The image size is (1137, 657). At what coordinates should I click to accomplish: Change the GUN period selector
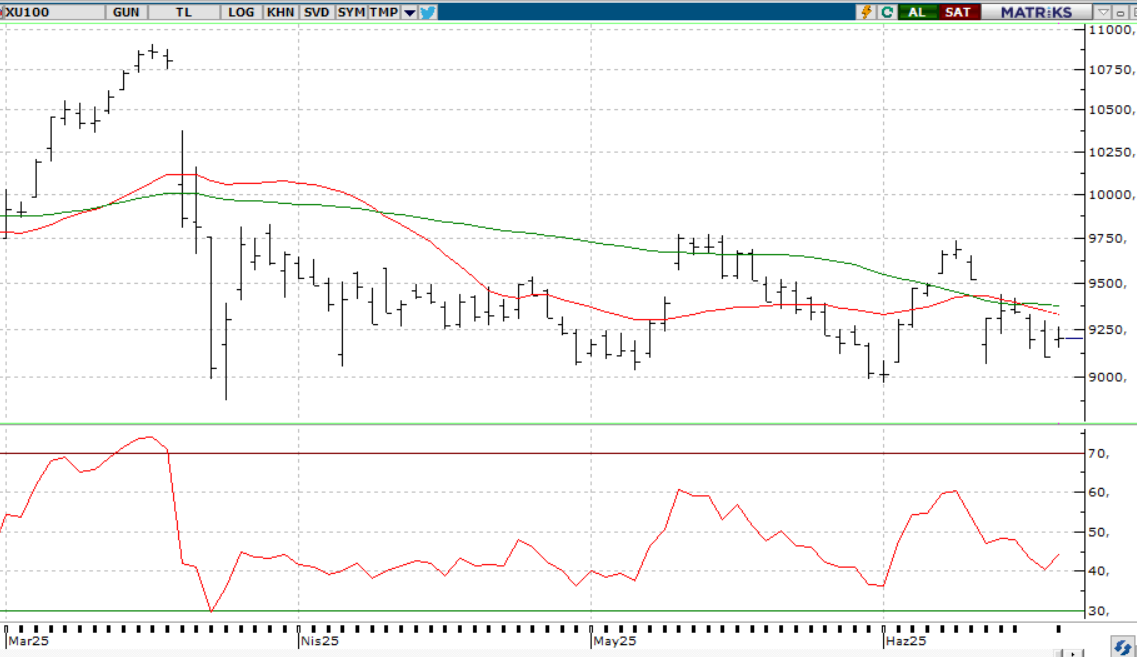pyautogui.click(x=126, y=12)
